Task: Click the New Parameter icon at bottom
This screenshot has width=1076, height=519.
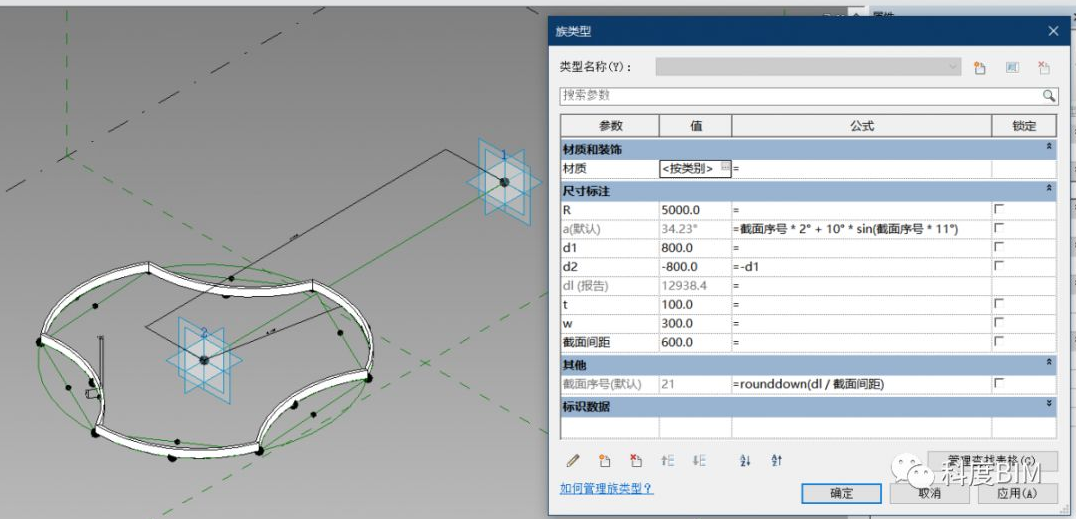Action: tap(605, 461)
